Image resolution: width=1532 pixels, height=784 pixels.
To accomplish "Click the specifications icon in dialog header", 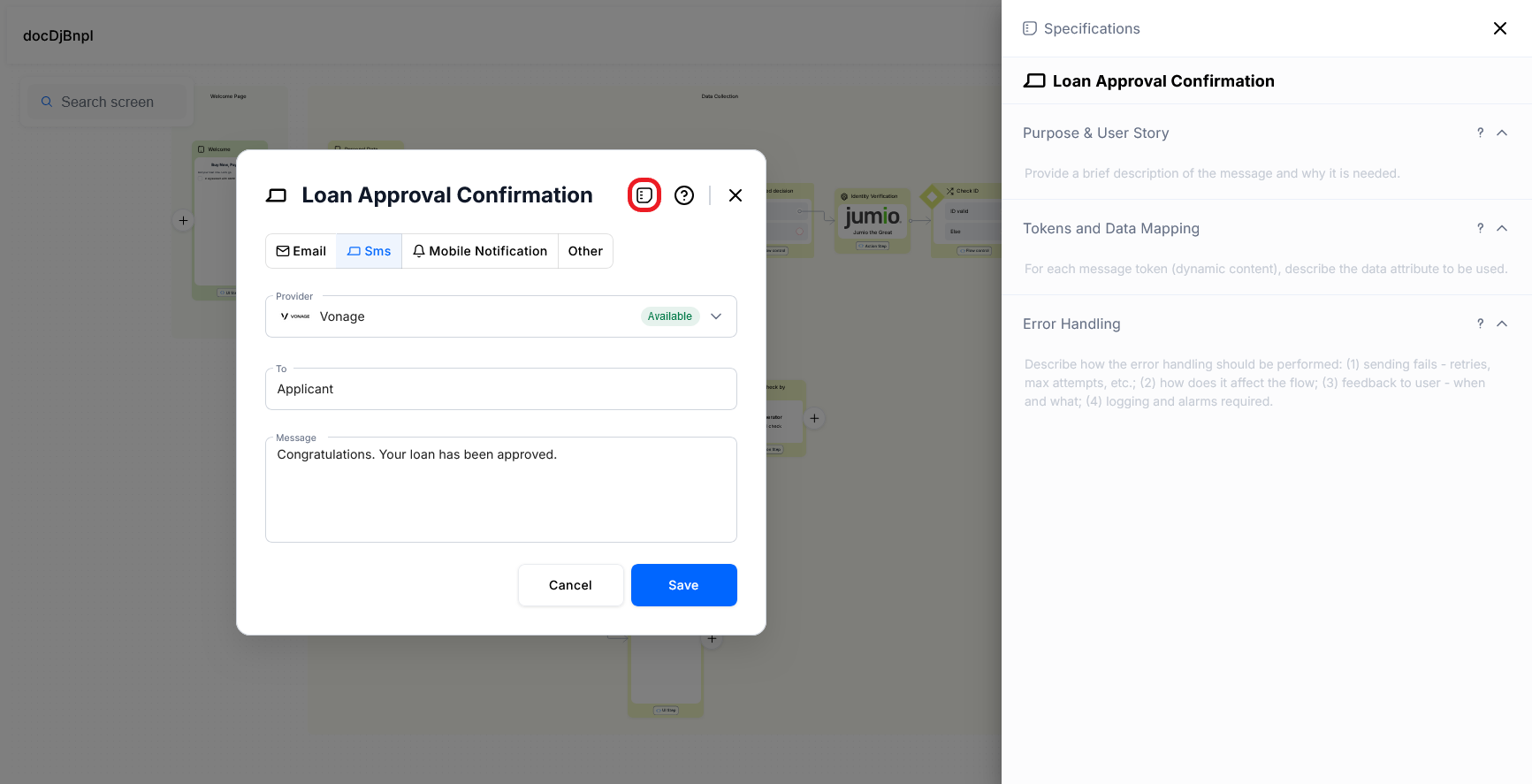I will click(x=644, y=195).
